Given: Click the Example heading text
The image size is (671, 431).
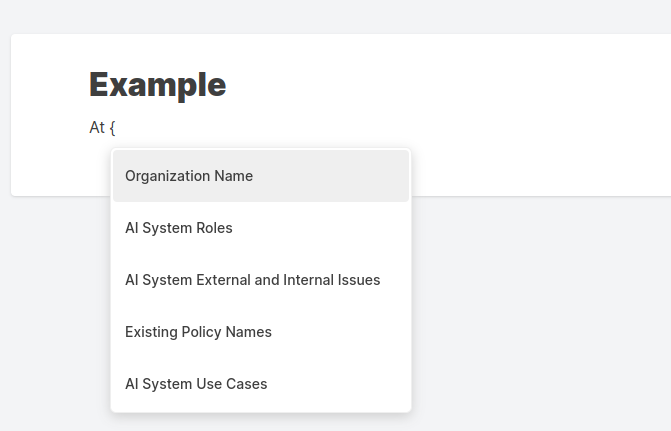Looking at the screenshot, I should coord(157,85).
